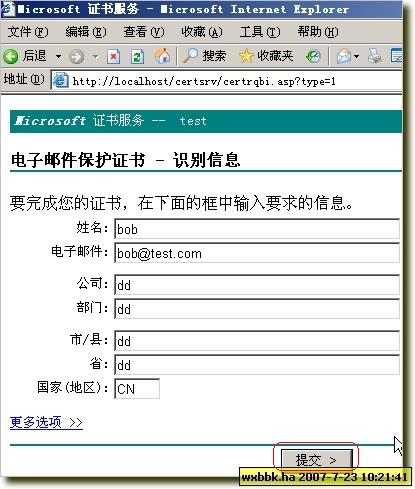This screenshot has width=415, height=489.
Task: Open the Mail dropdown arrow
Action: click(x=356, y=56)
